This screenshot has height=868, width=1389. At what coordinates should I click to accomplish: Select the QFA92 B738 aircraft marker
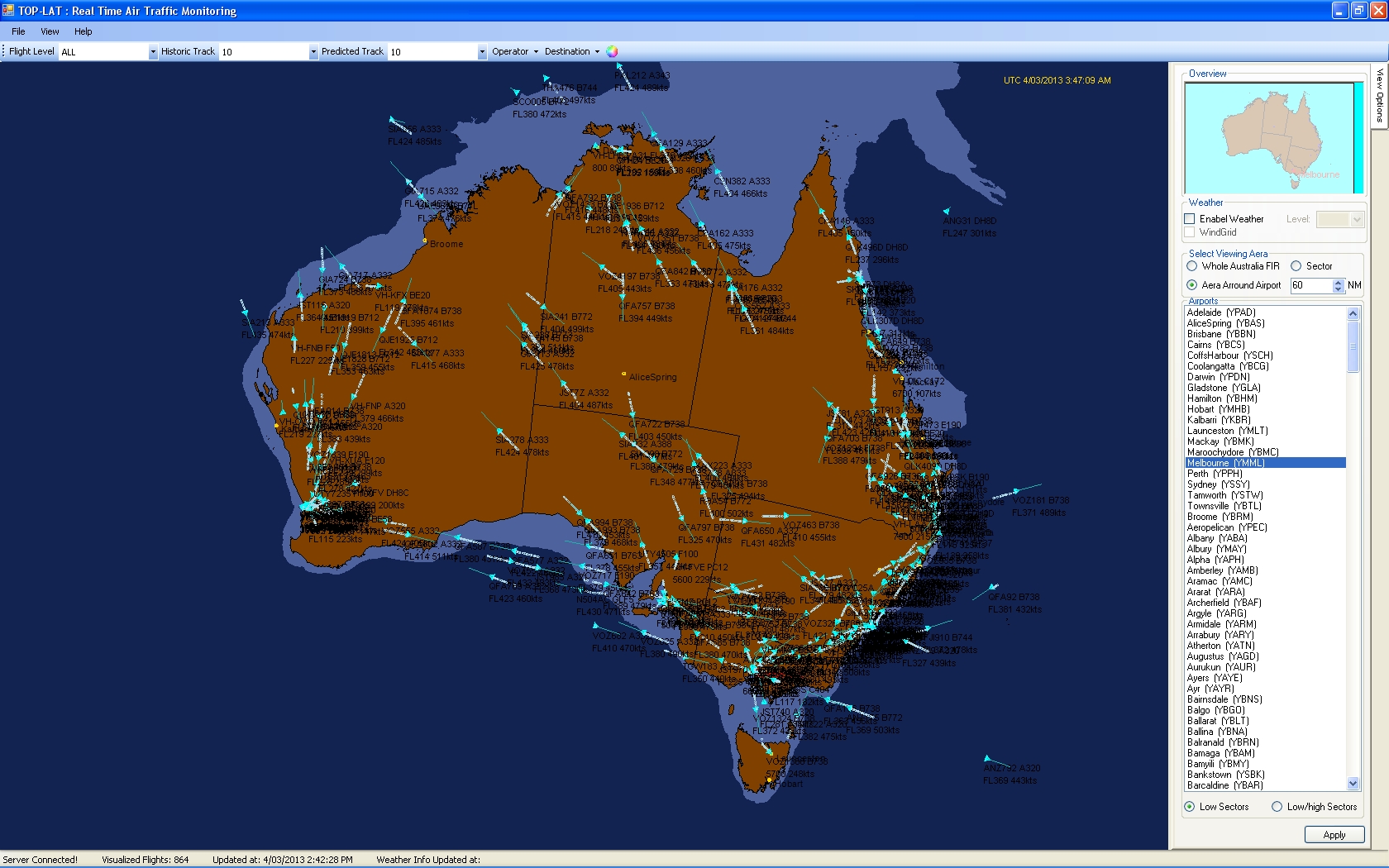pyautogui.click(x=992, y=586)
